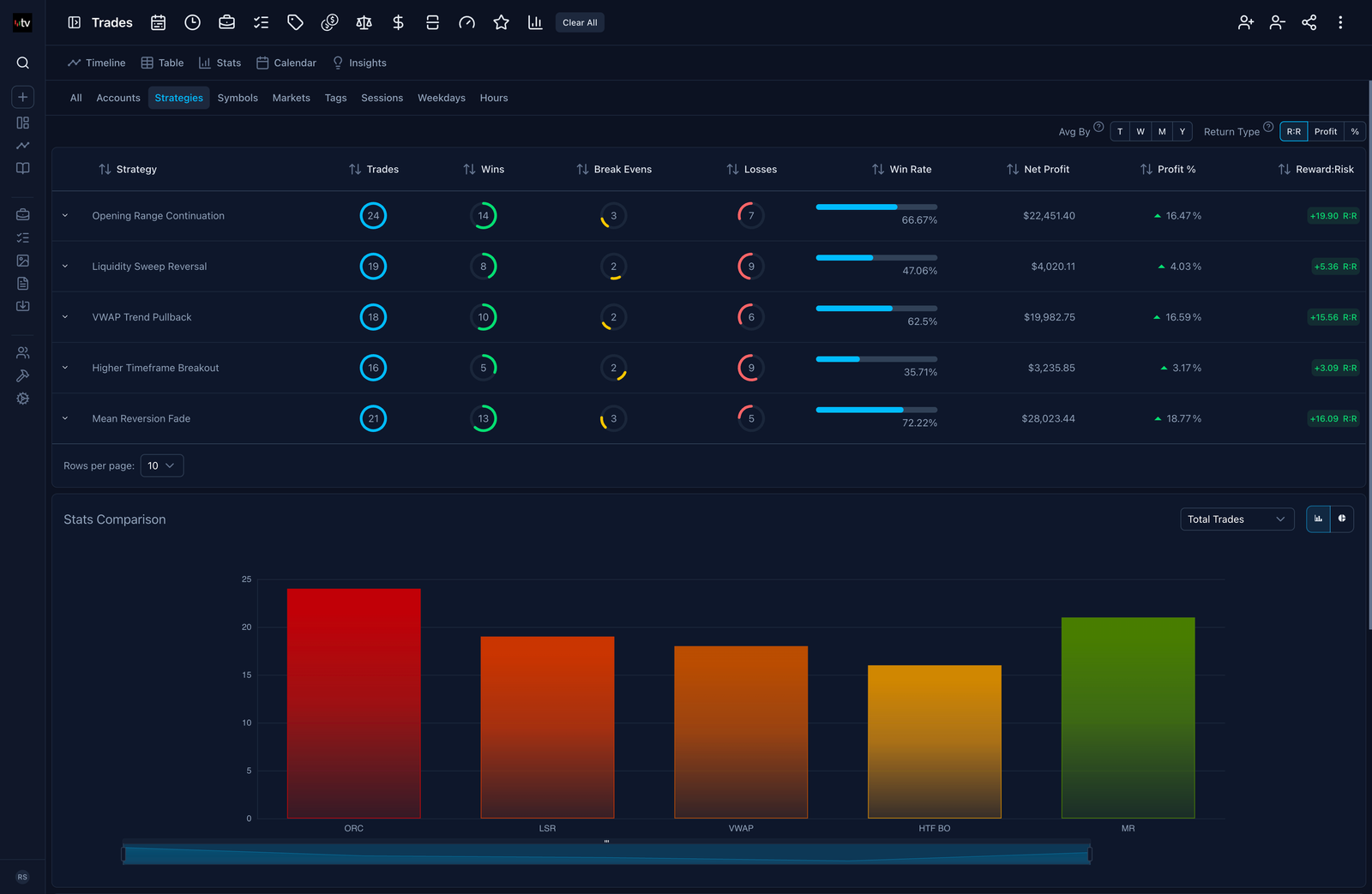Sort table by Net Profit column
Viewport: 1372px width, 894px height.
(1038, 170)
